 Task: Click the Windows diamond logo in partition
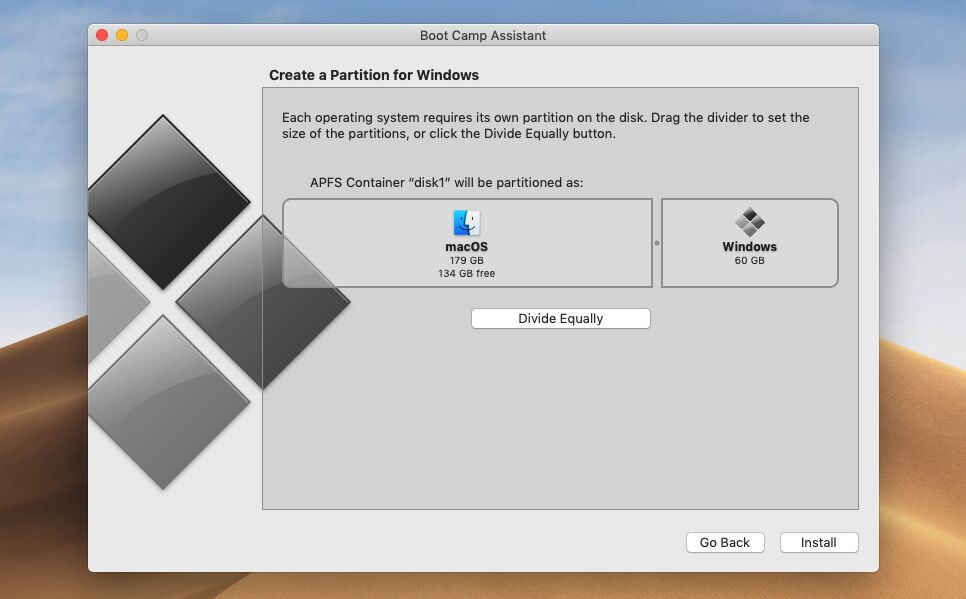tap(749, 222)
